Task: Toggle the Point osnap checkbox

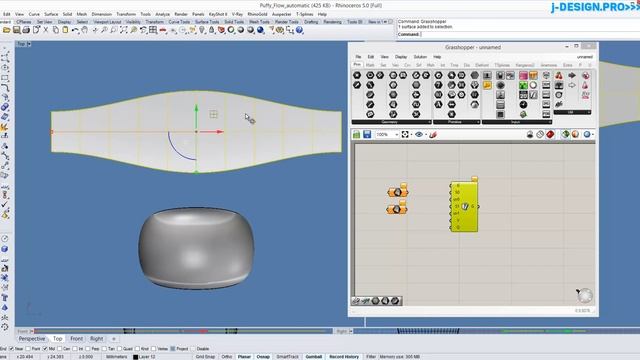Action: pyautogui.click(x=28, y=349)
